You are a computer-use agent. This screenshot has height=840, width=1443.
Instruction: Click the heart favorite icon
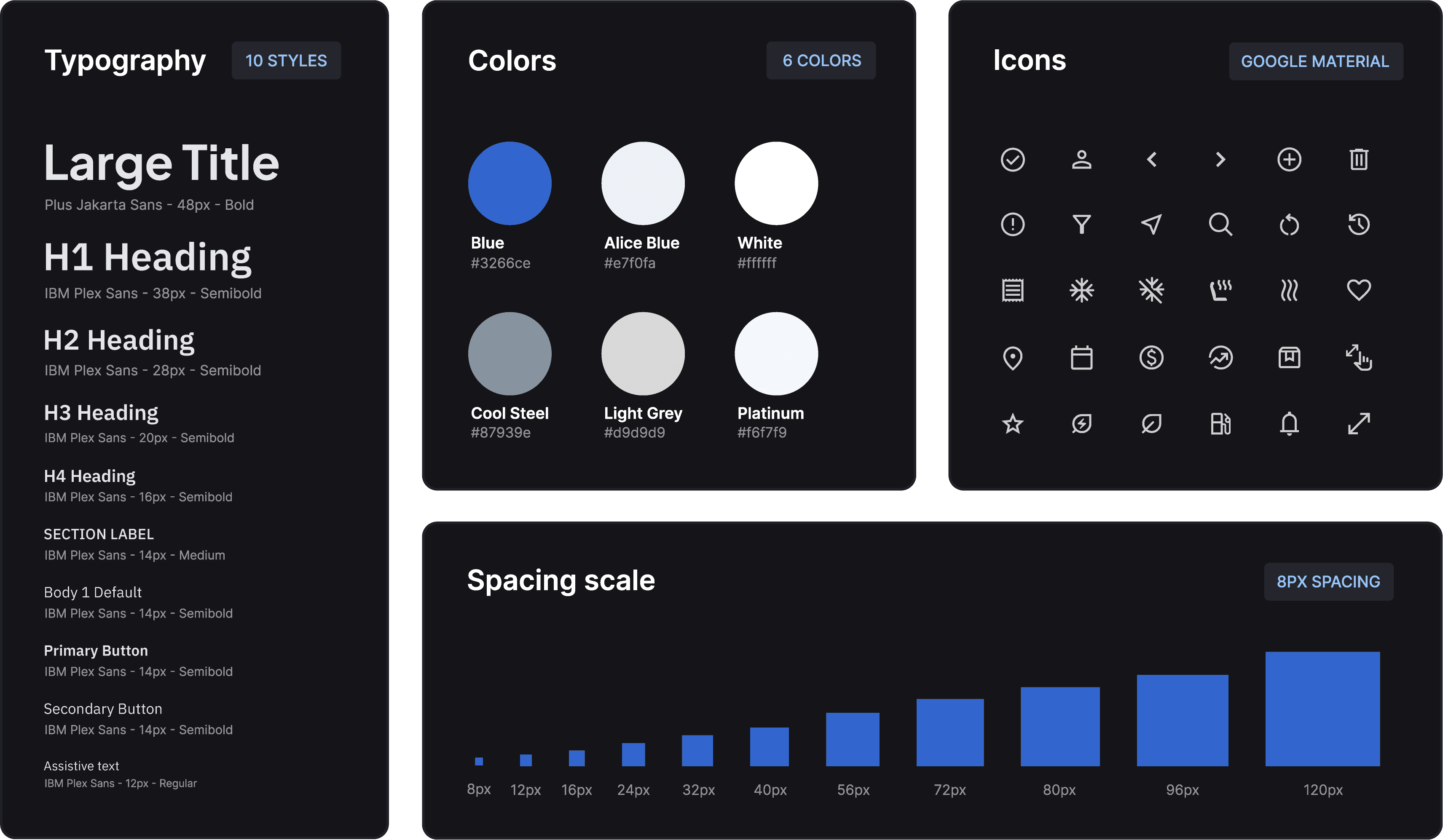(1358, 289)
